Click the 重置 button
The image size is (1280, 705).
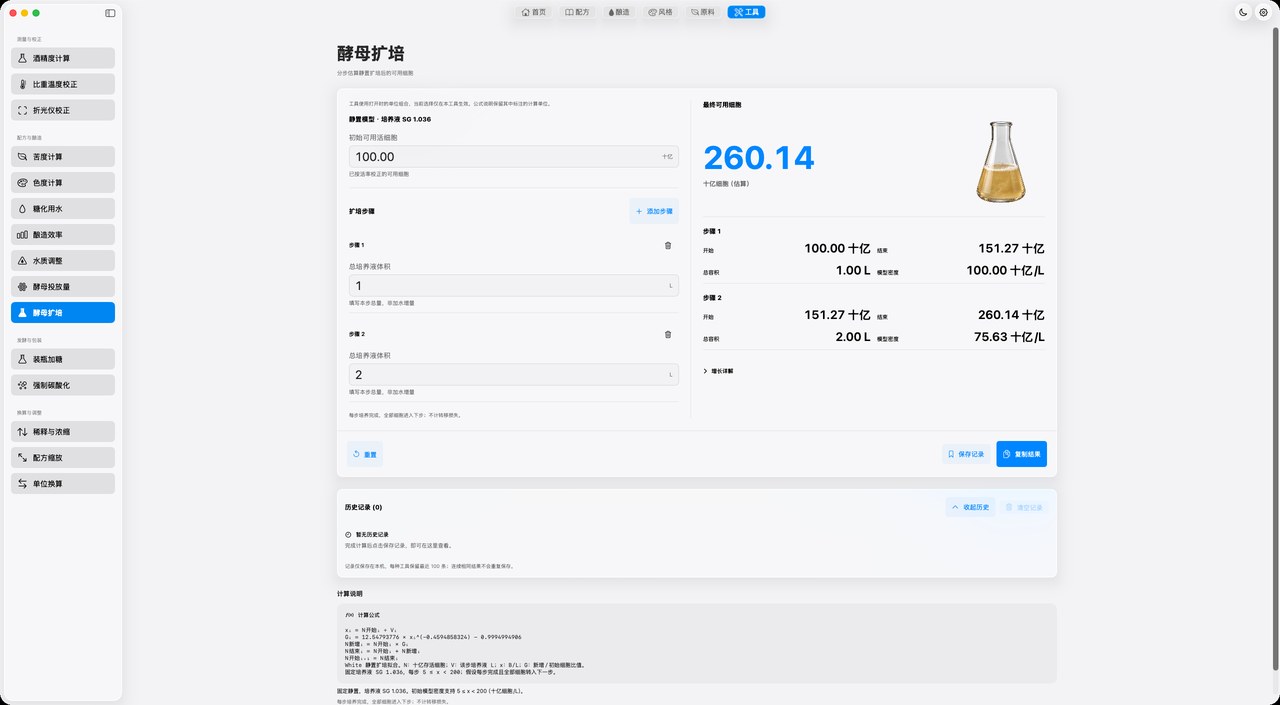[x=365, y=454]
